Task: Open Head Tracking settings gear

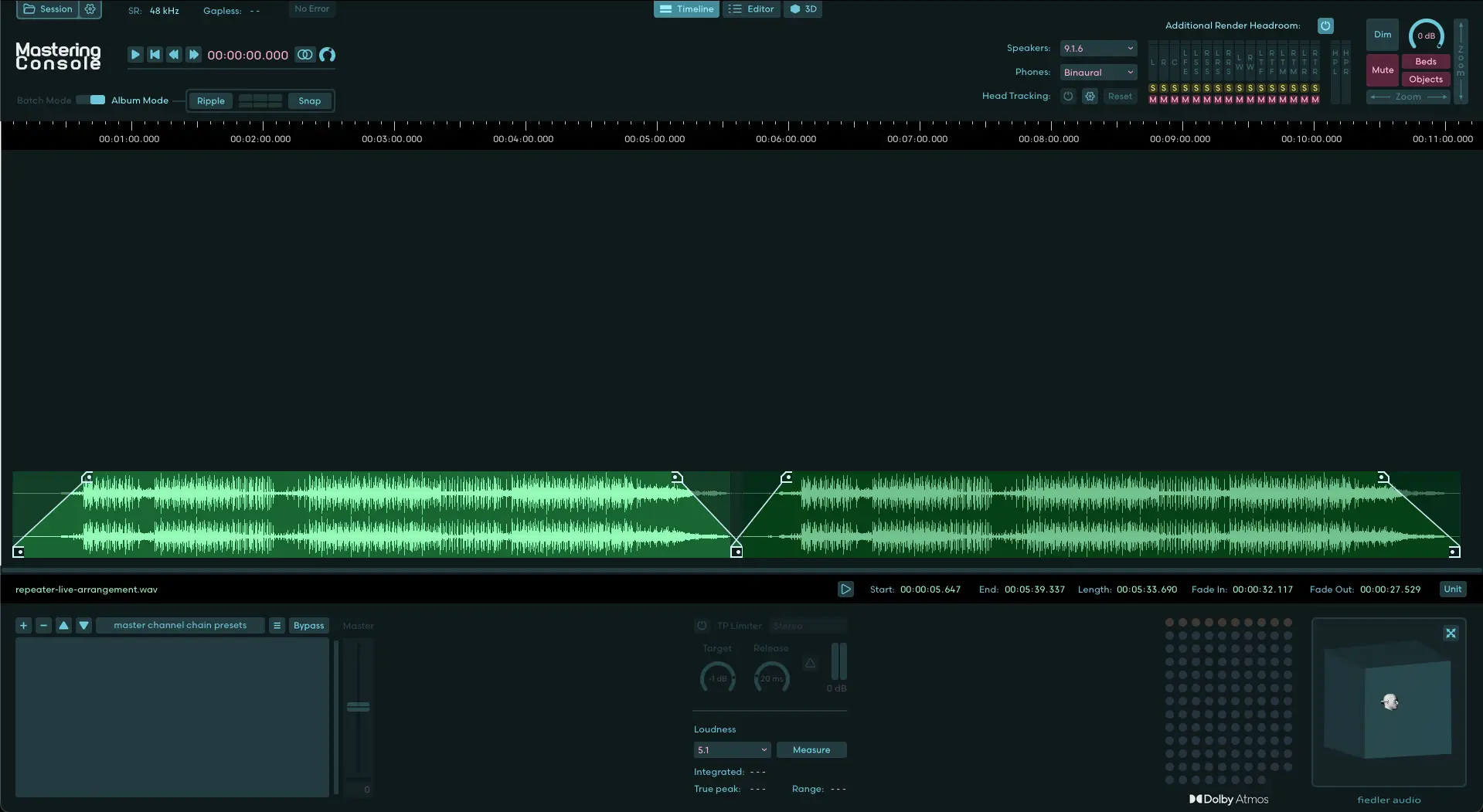Action: [1090, 96]
